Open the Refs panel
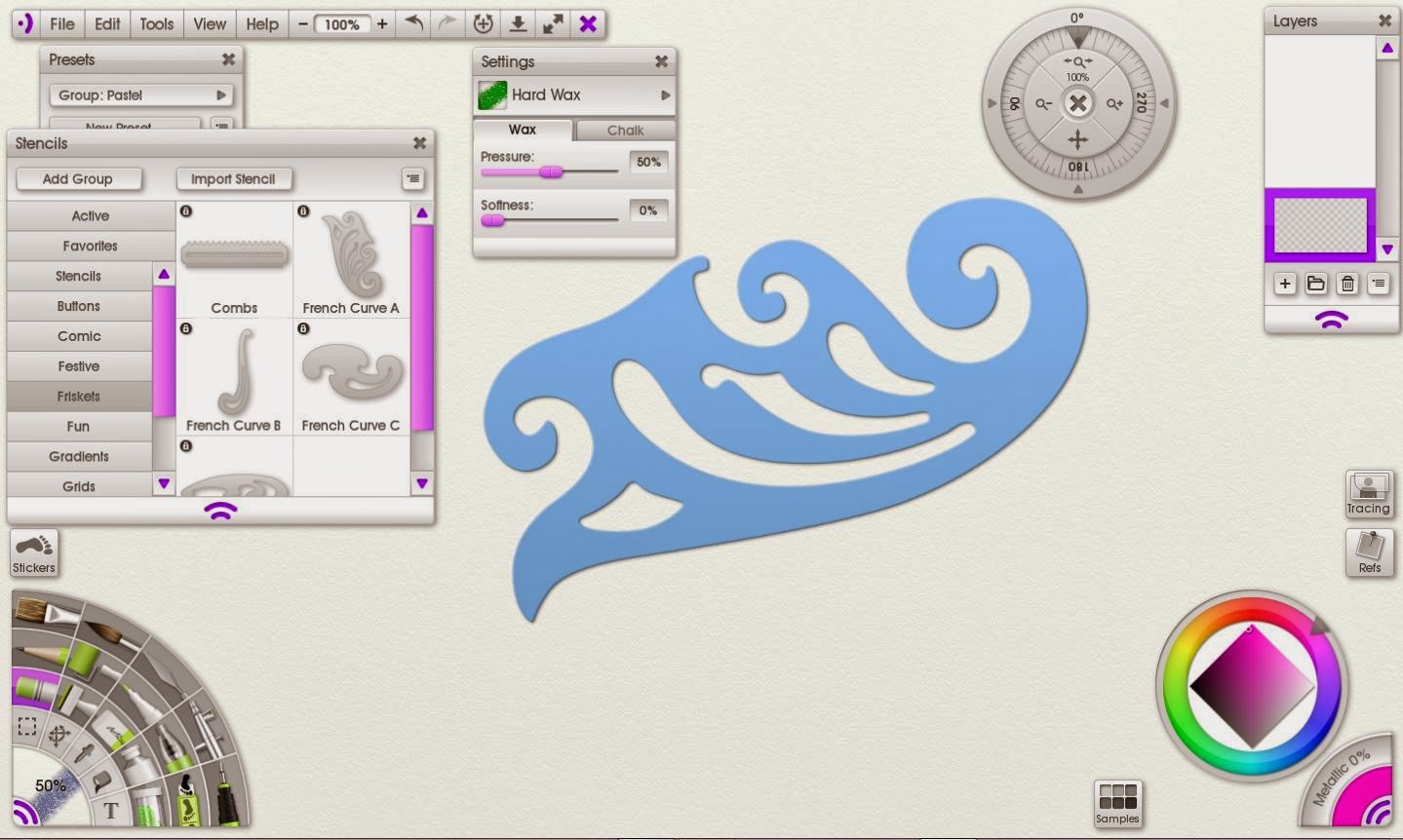Screen dimensions: 1403x840 pyautogui.click(x=1369, y=553)
